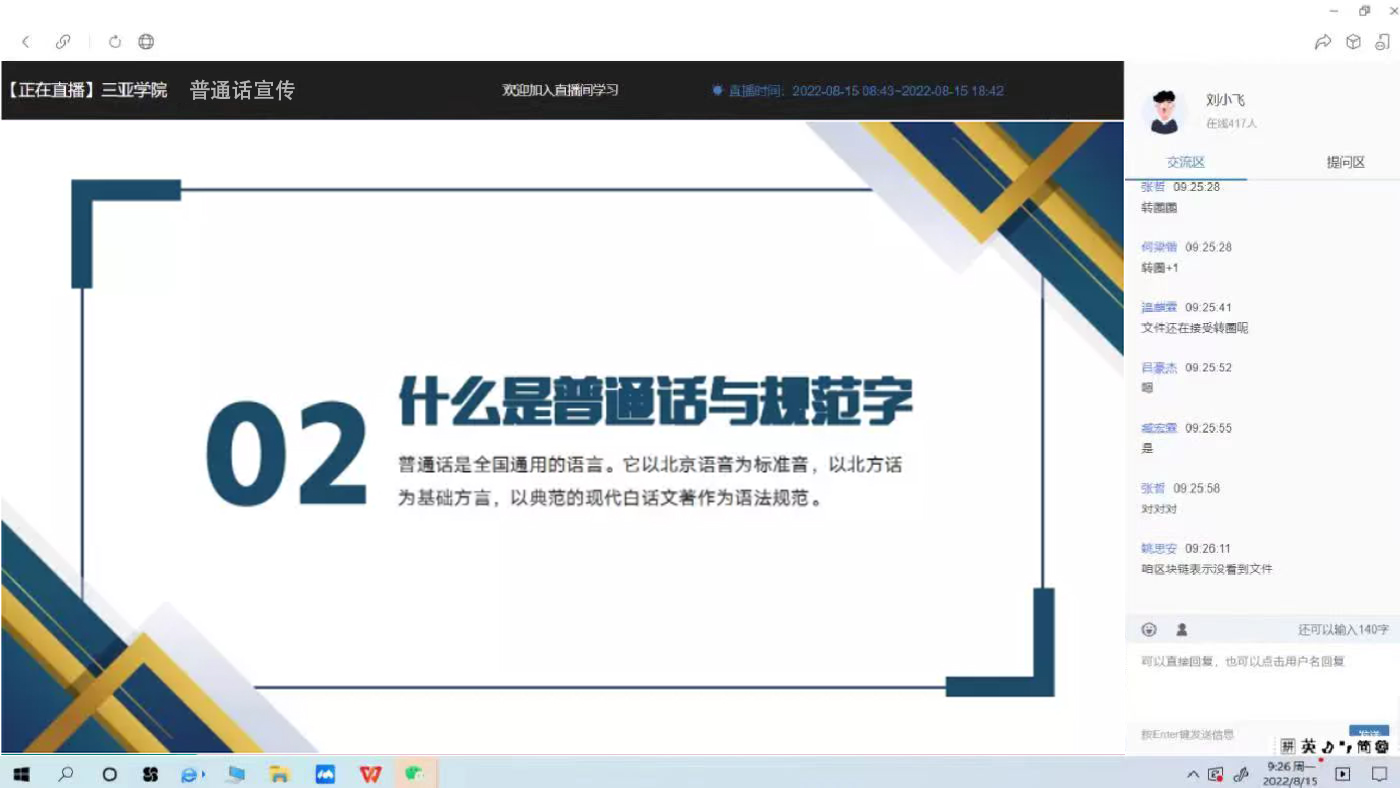Click the @mention user icon in chat input
This screenshot has width=1400, height=788.
coord(1181,629)
